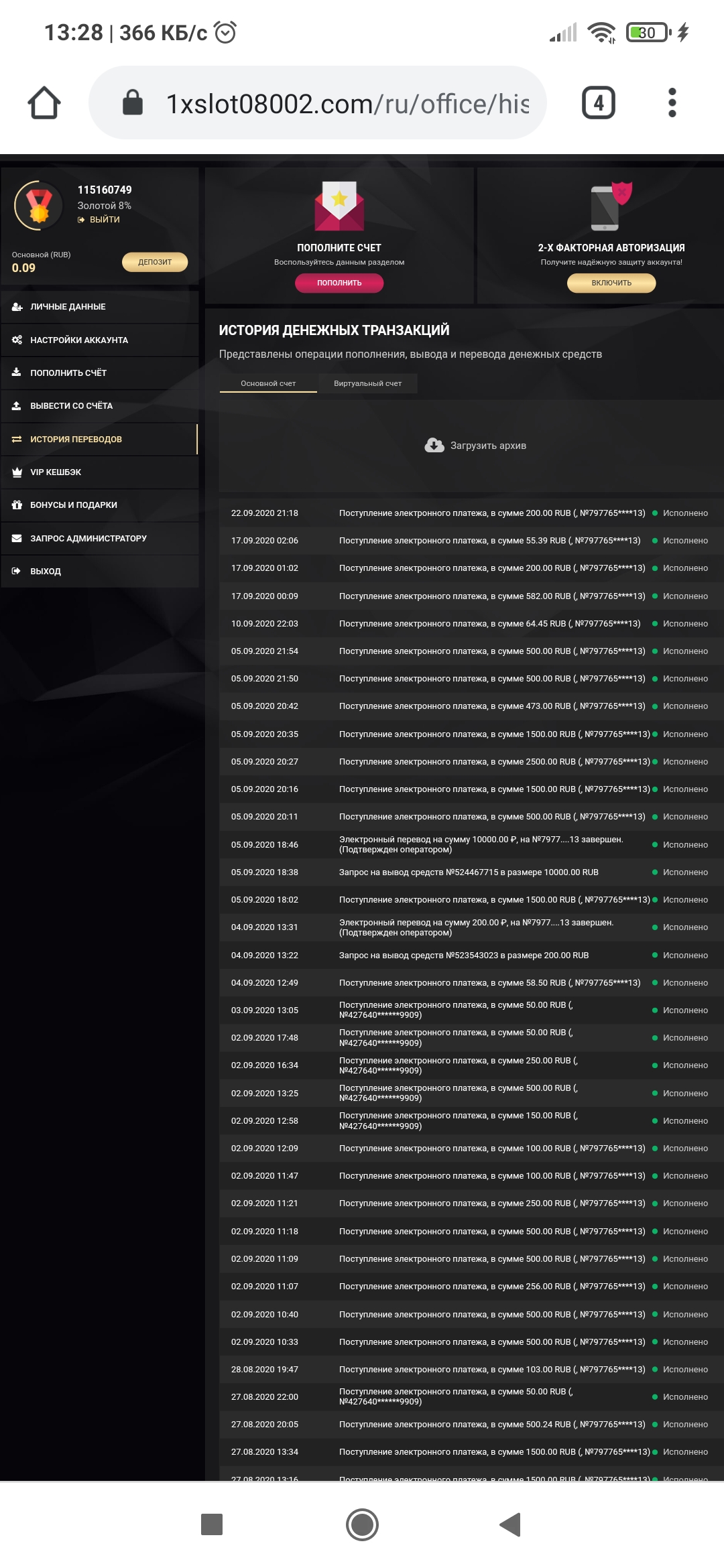Select the Основной счет tab
This screenshot has height=1568, width=724.
click(x=268, y=383)
